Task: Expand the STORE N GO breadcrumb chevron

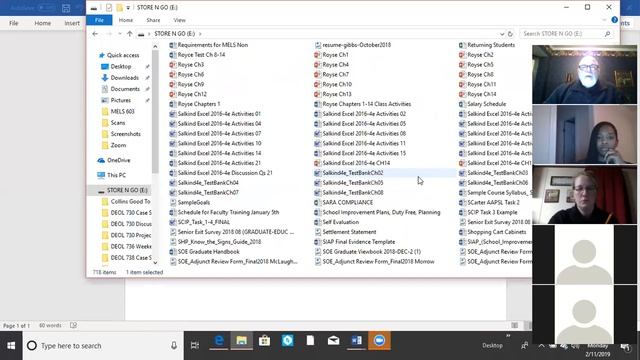Action: click(200, 34)
